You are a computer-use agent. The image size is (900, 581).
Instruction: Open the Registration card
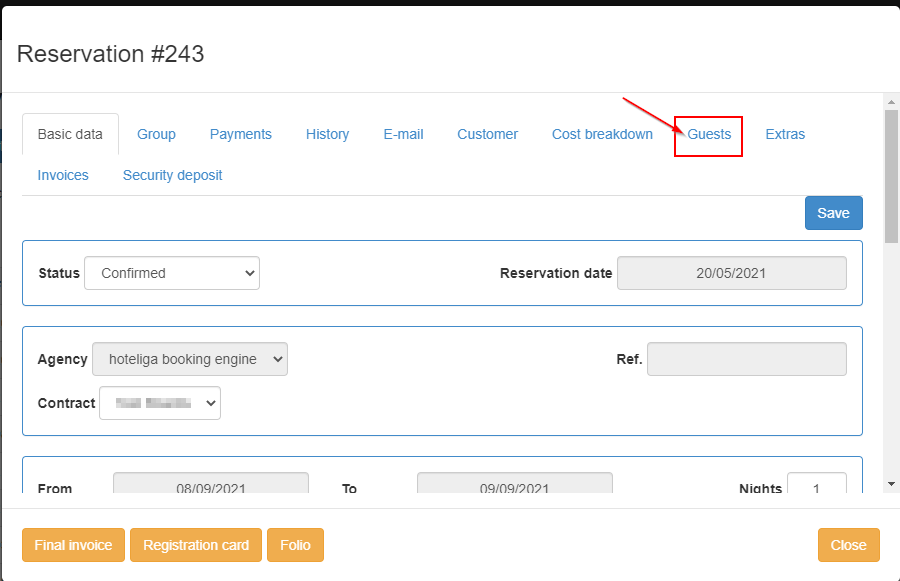196,545
